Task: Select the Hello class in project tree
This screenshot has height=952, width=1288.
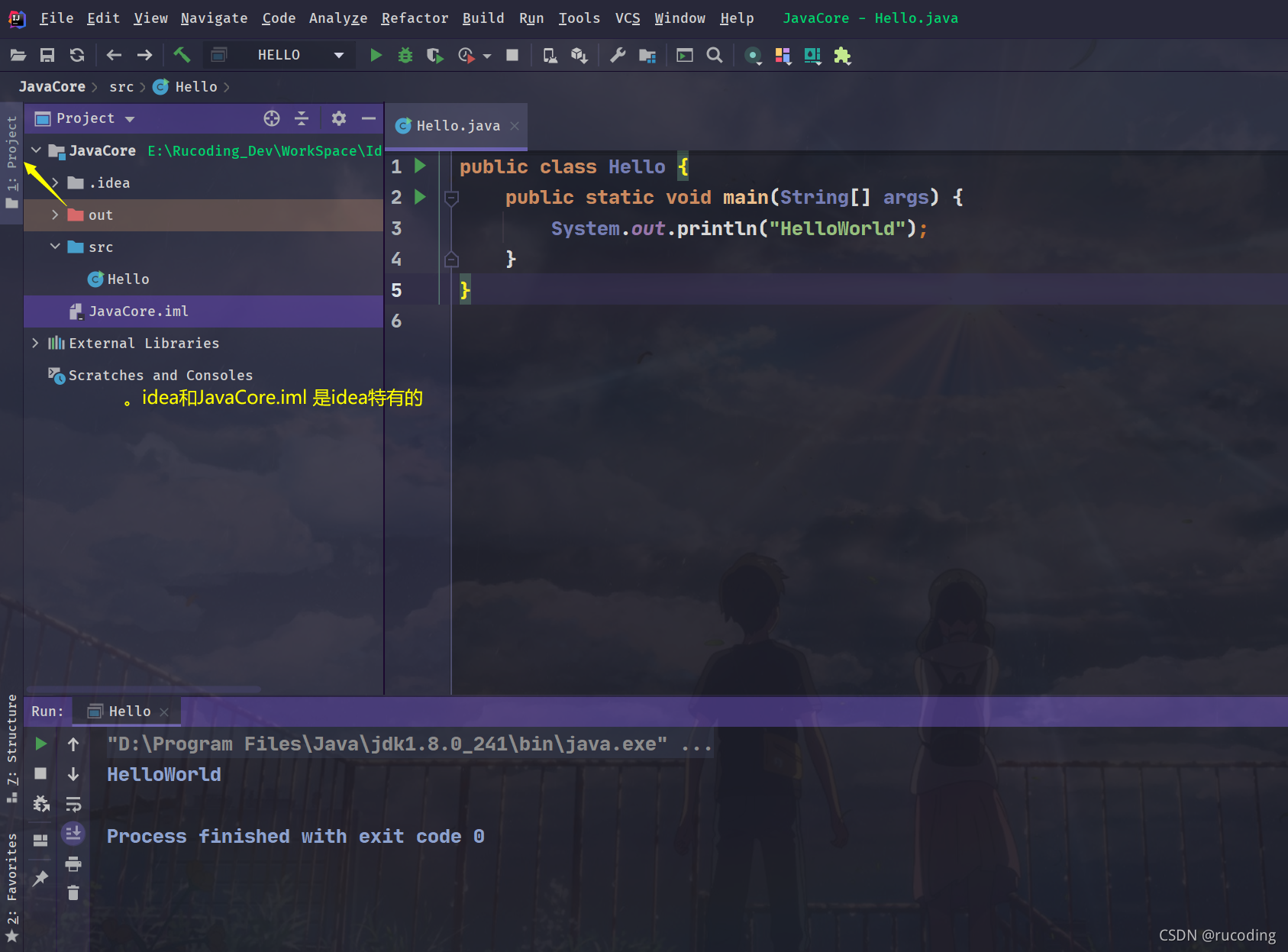Action: [118, 279]
